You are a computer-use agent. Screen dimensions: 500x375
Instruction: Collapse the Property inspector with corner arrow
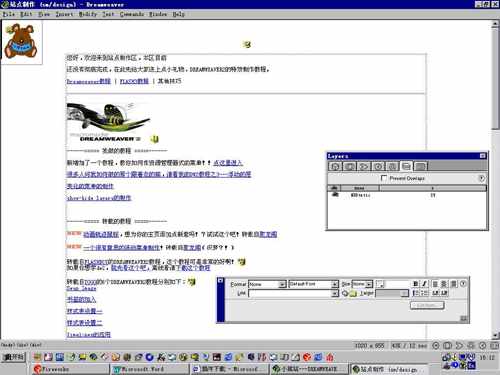tap(464, 319)
